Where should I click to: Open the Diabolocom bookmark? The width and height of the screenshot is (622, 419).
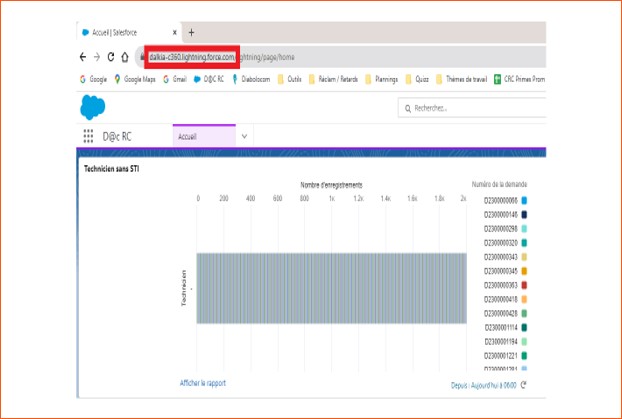pyautogui.click(x=251, y=79)
